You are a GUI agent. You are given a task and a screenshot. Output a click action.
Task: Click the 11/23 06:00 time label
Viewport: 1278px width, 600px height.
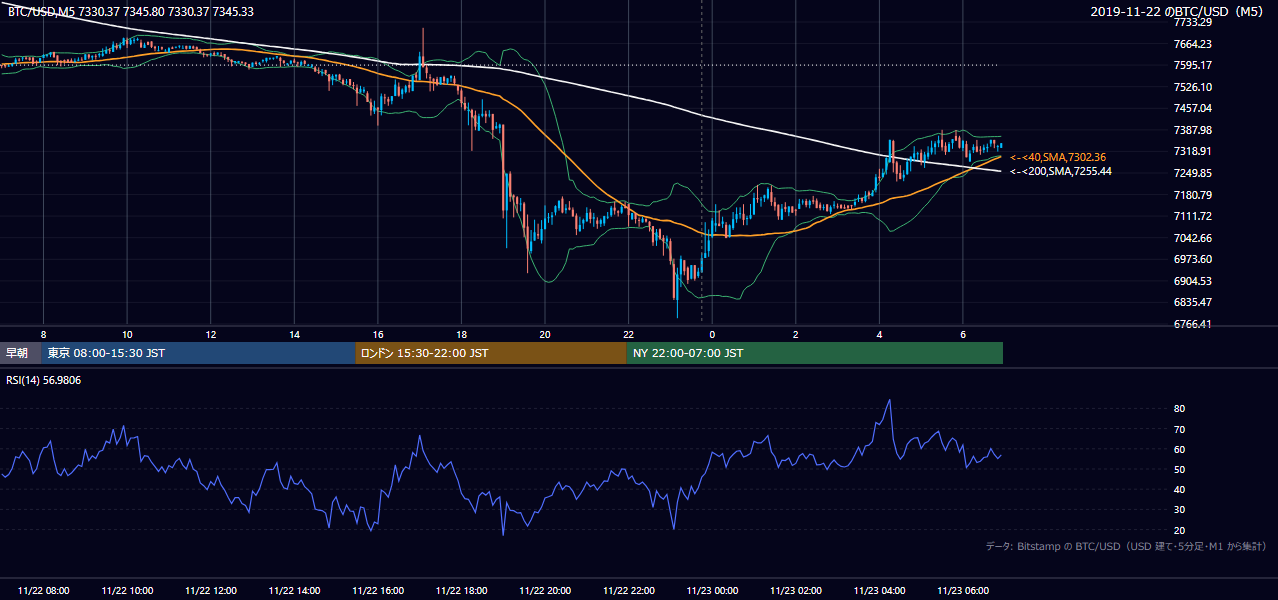[x=962, y=591]
